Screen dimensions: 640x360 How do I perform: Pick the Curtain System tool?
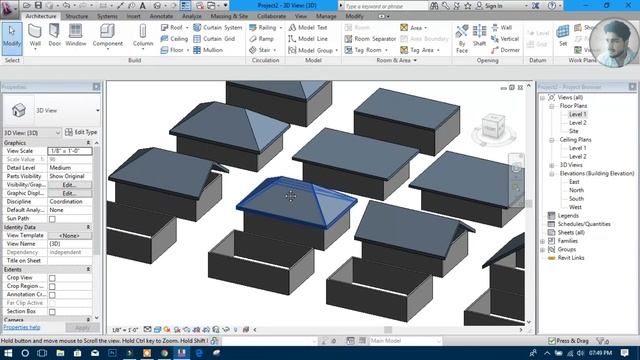218,27
